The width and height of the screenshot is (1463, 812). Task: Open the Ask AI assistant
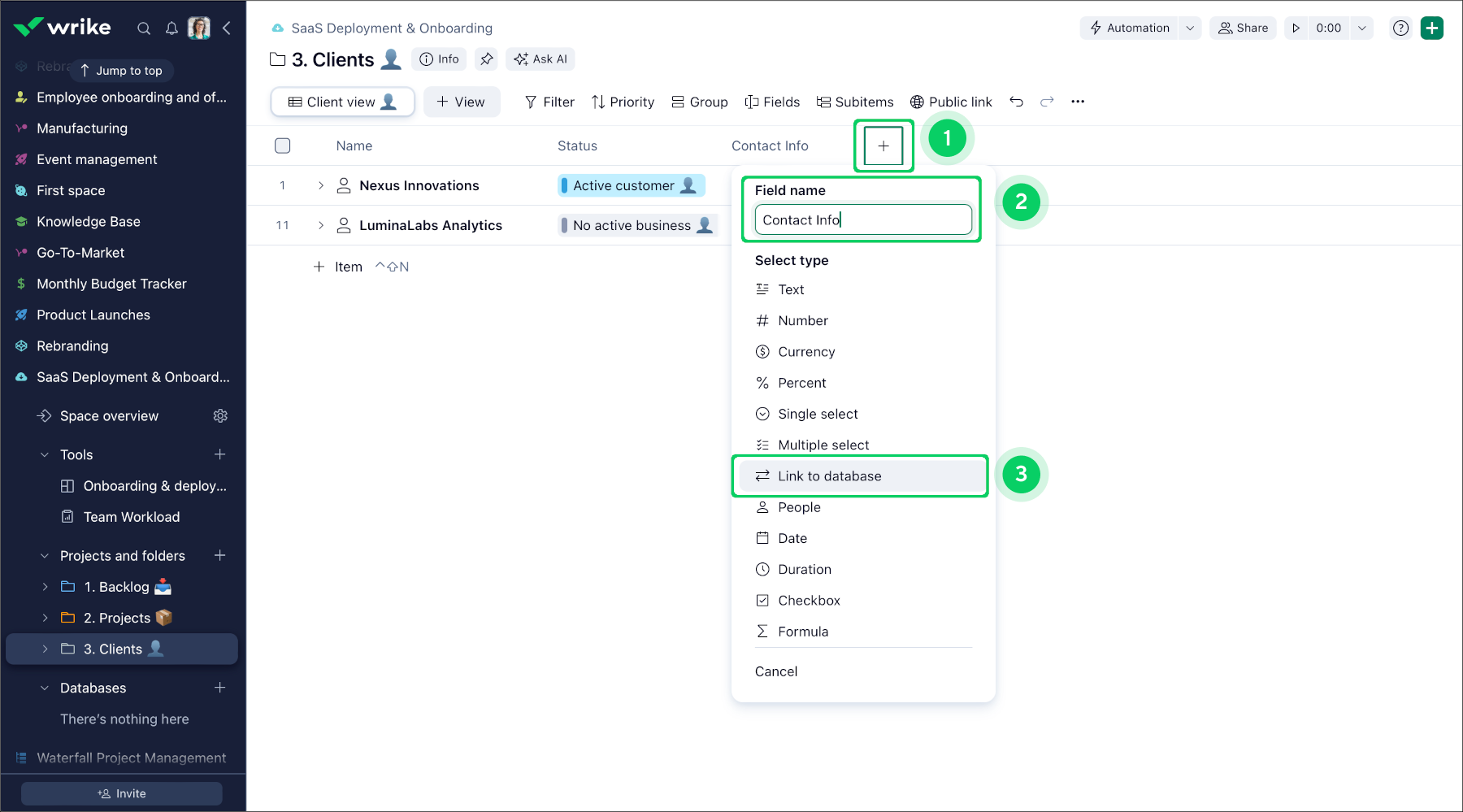click(x=540, y=59)
